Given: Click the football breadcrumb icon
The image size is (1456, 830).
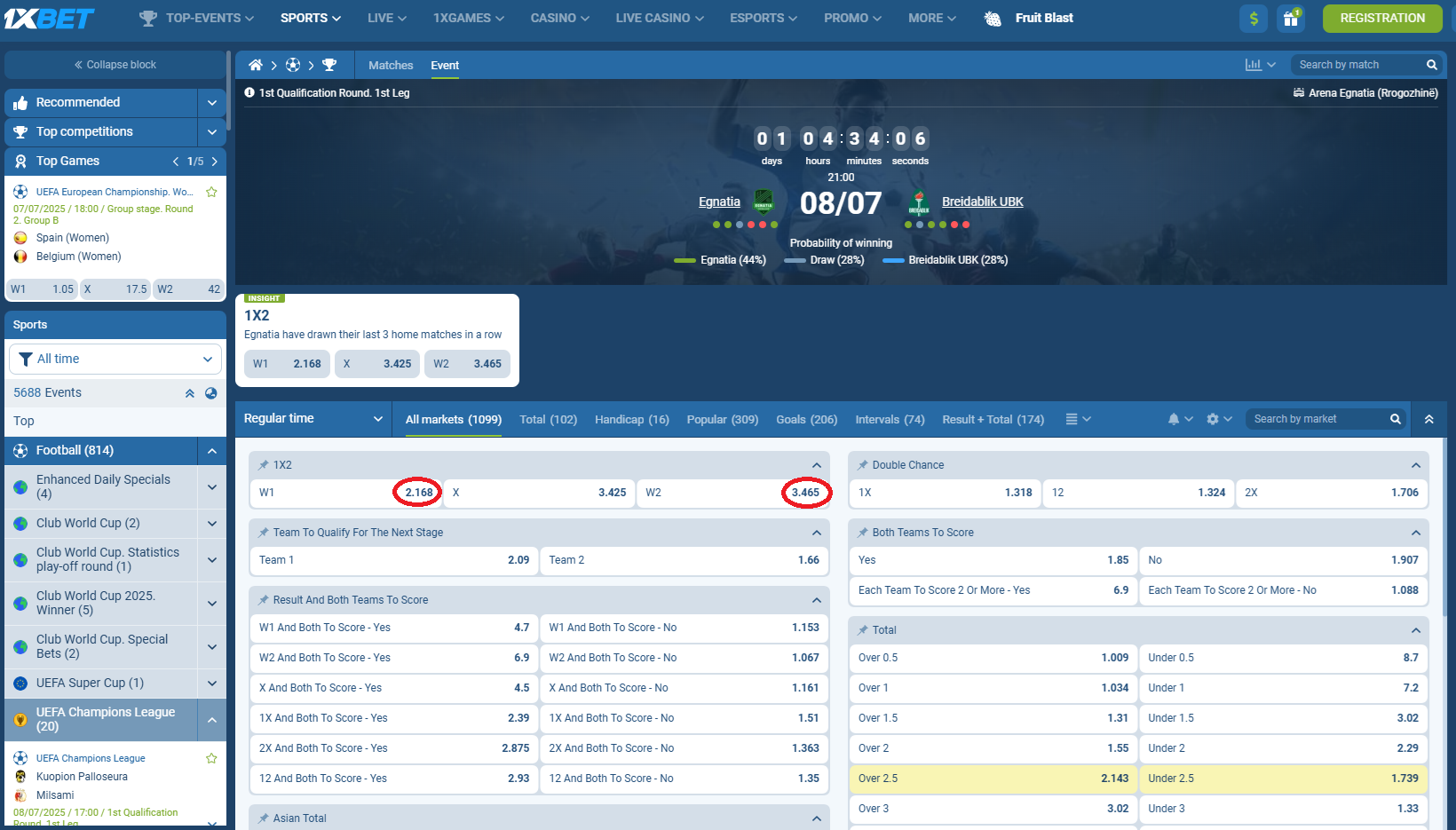Looking at the screenshot, I should [293, 65].
